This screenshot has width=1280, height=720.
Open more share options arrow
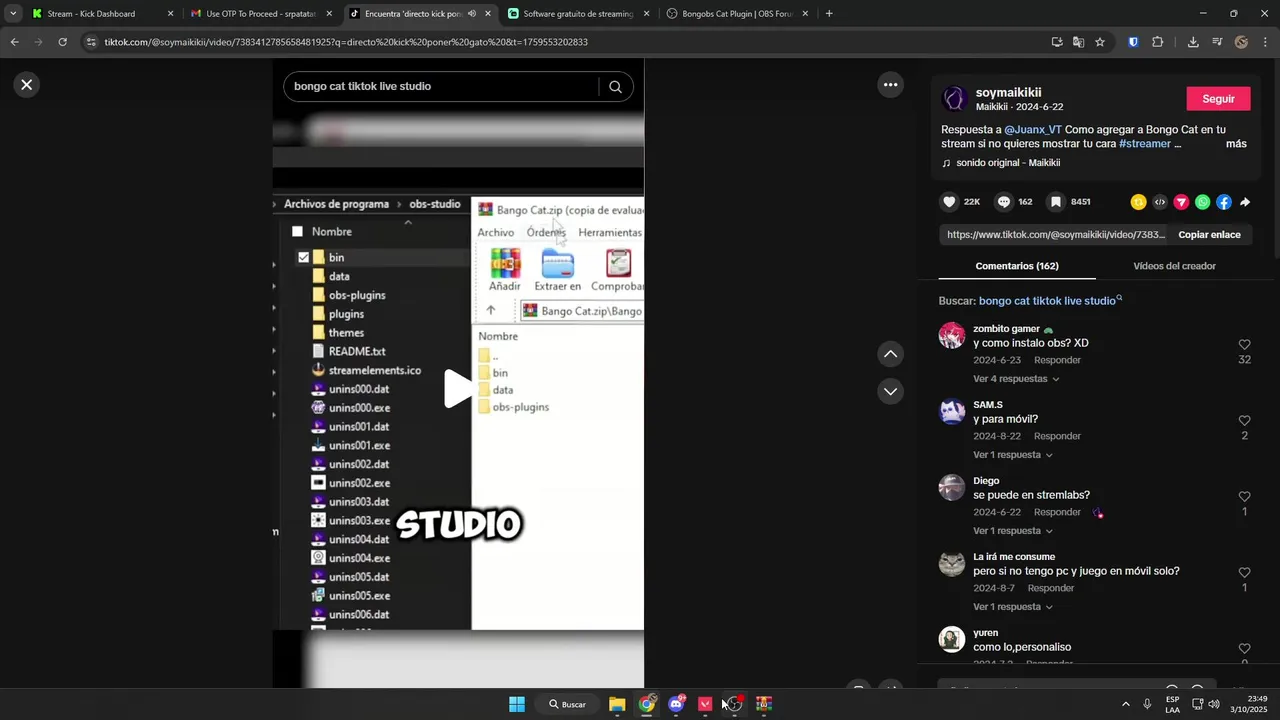point(1245,202)
